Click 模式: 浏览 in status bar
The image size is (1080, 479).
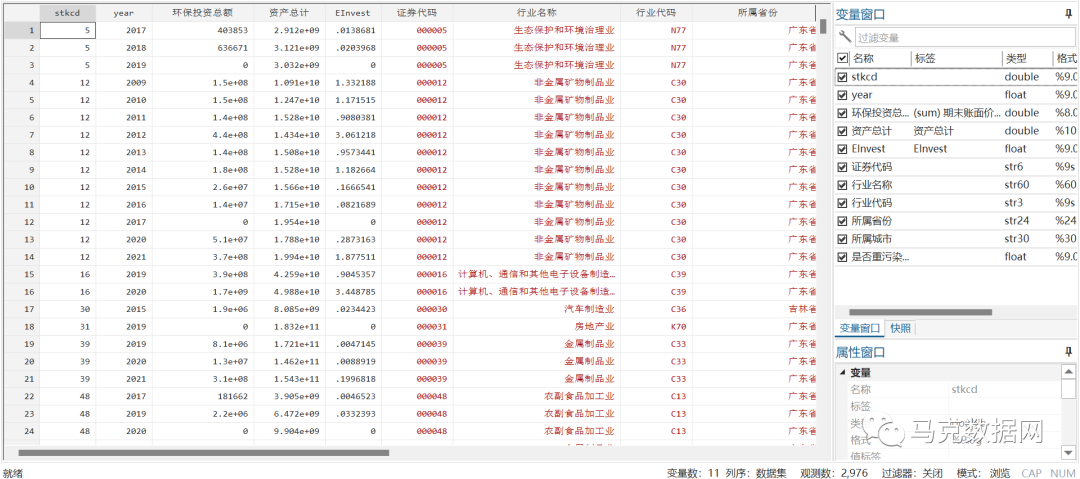[984, 473]
